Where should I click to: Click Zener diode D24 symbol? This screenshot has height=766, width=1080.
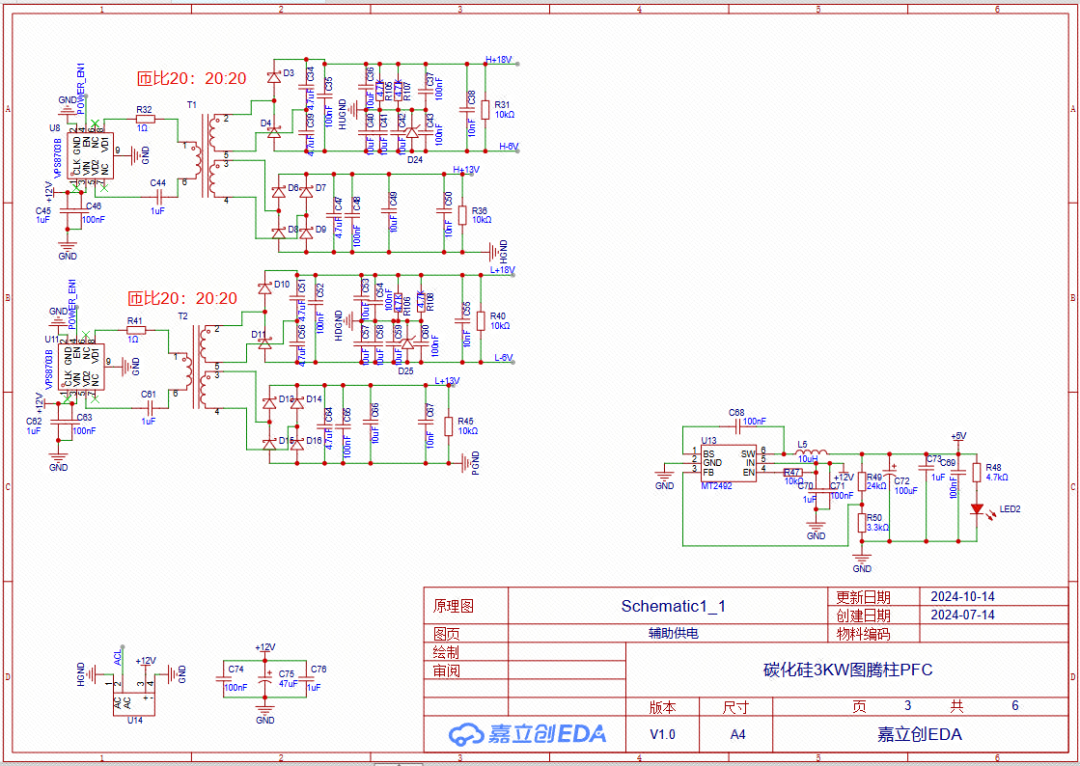411,132
